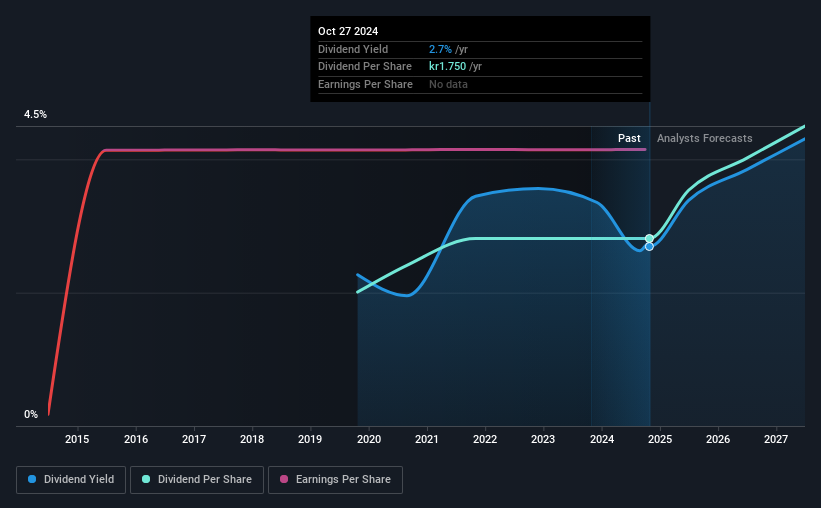Click the 2027 x-axis year label

pos(776,439)
